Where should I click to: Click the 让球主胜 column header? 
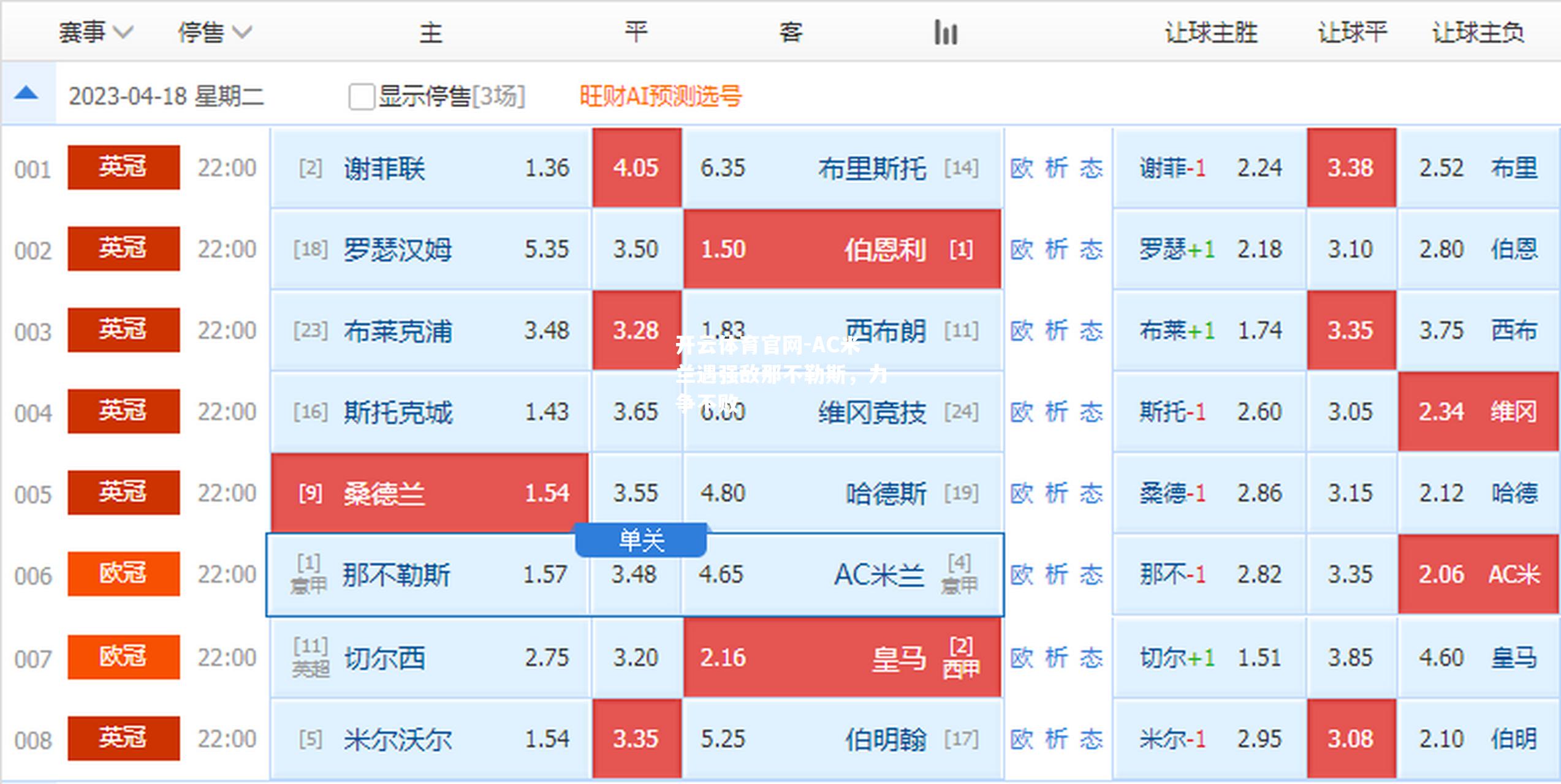(x=1211, y=32)
